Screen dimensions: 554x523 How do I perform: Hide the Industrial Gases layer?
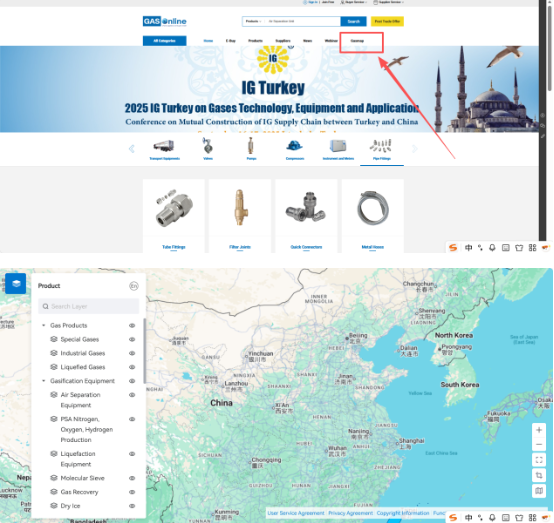pos(132,353)
